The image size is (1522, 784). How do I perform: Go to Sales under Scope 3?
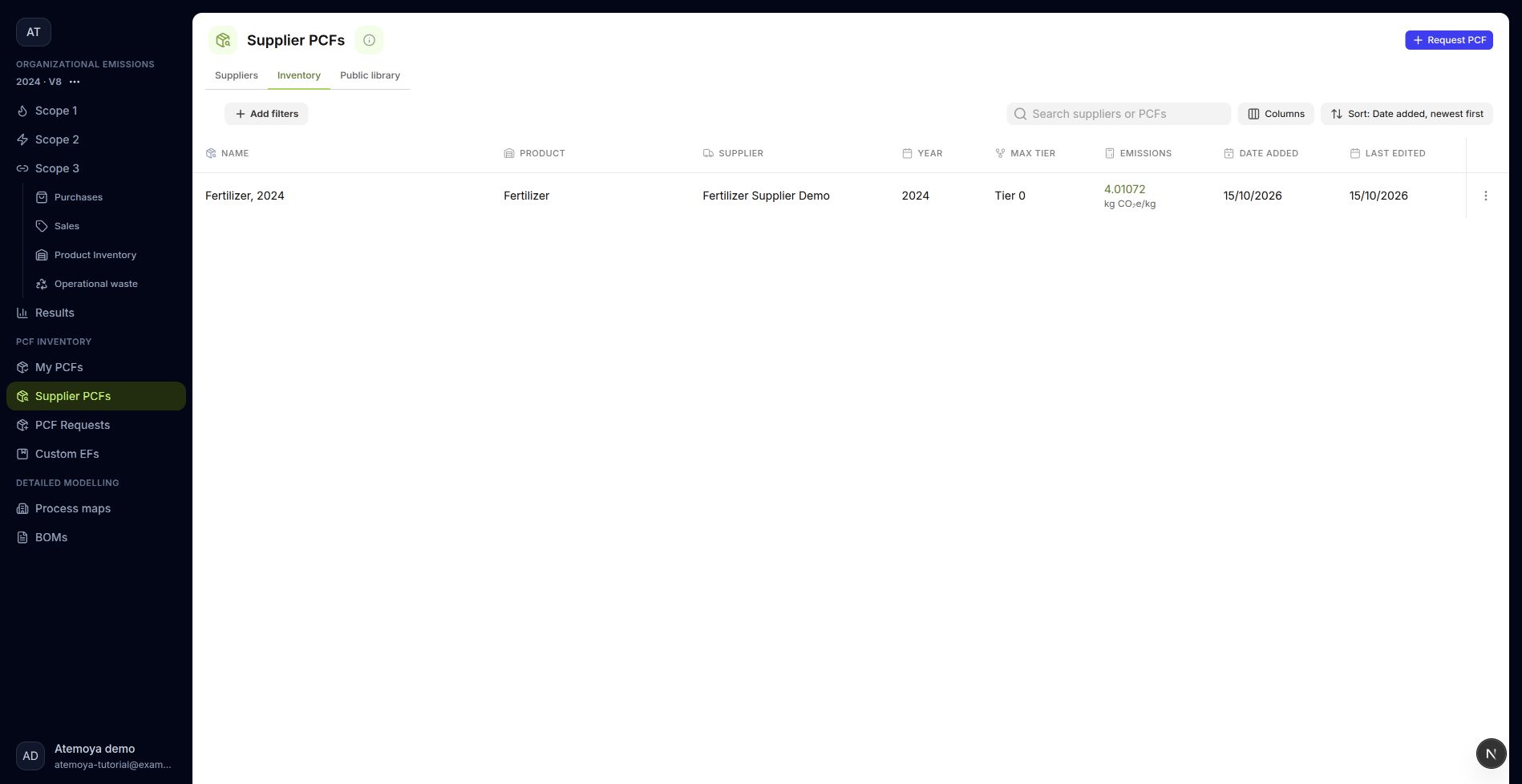pos(107,226)
